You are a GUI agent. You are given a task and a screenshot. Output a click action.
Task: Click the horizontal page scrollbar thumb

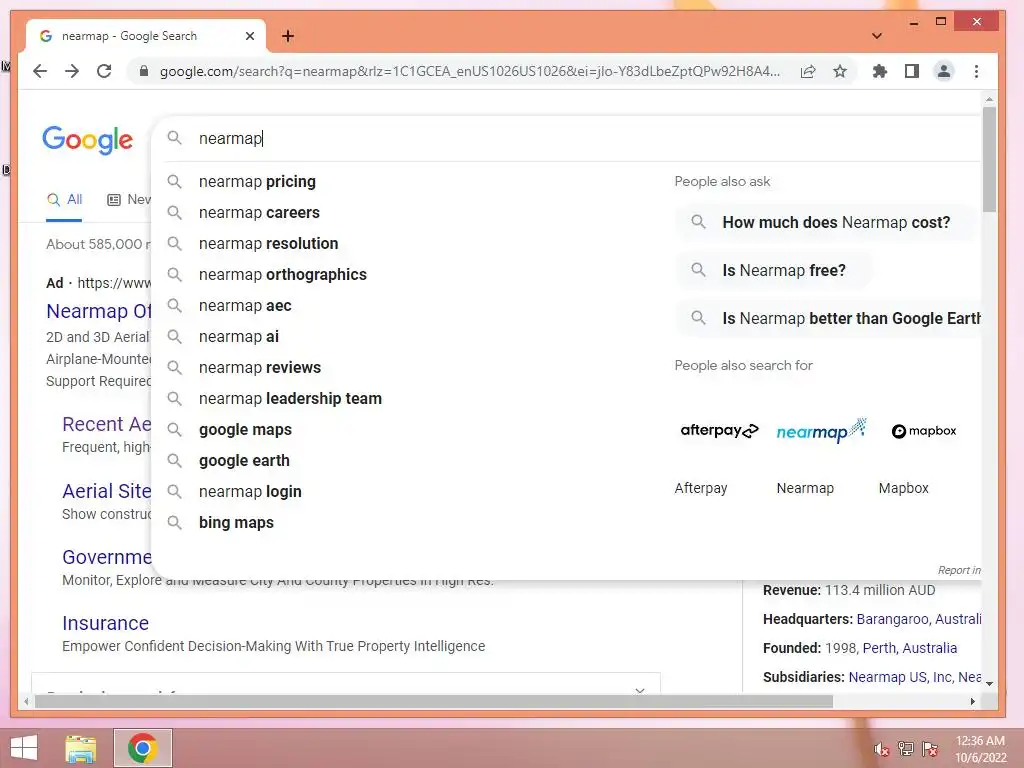click(434, 701)
